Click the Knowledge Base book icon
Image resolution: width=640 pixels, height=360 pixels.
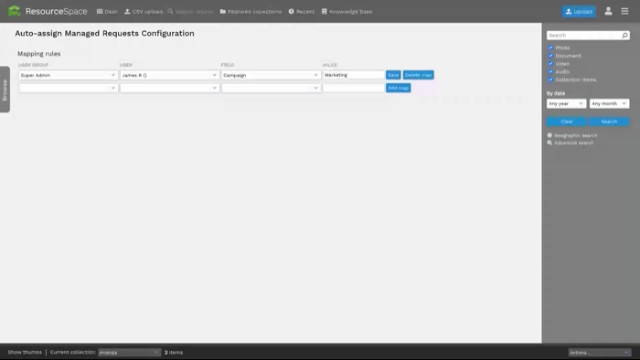[x=324, y=11]
